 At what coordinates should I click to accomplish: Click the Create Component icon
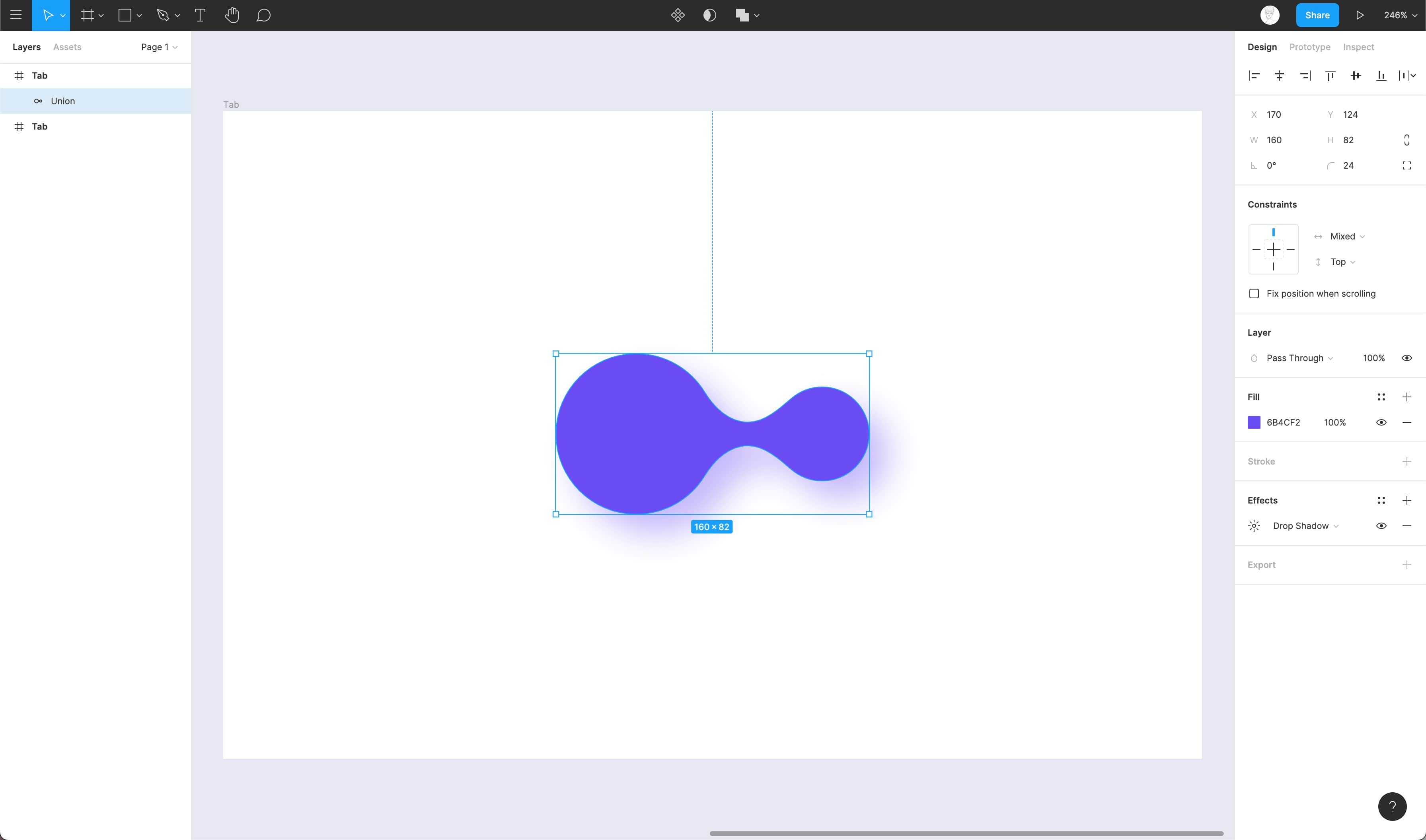coord(678,15)
